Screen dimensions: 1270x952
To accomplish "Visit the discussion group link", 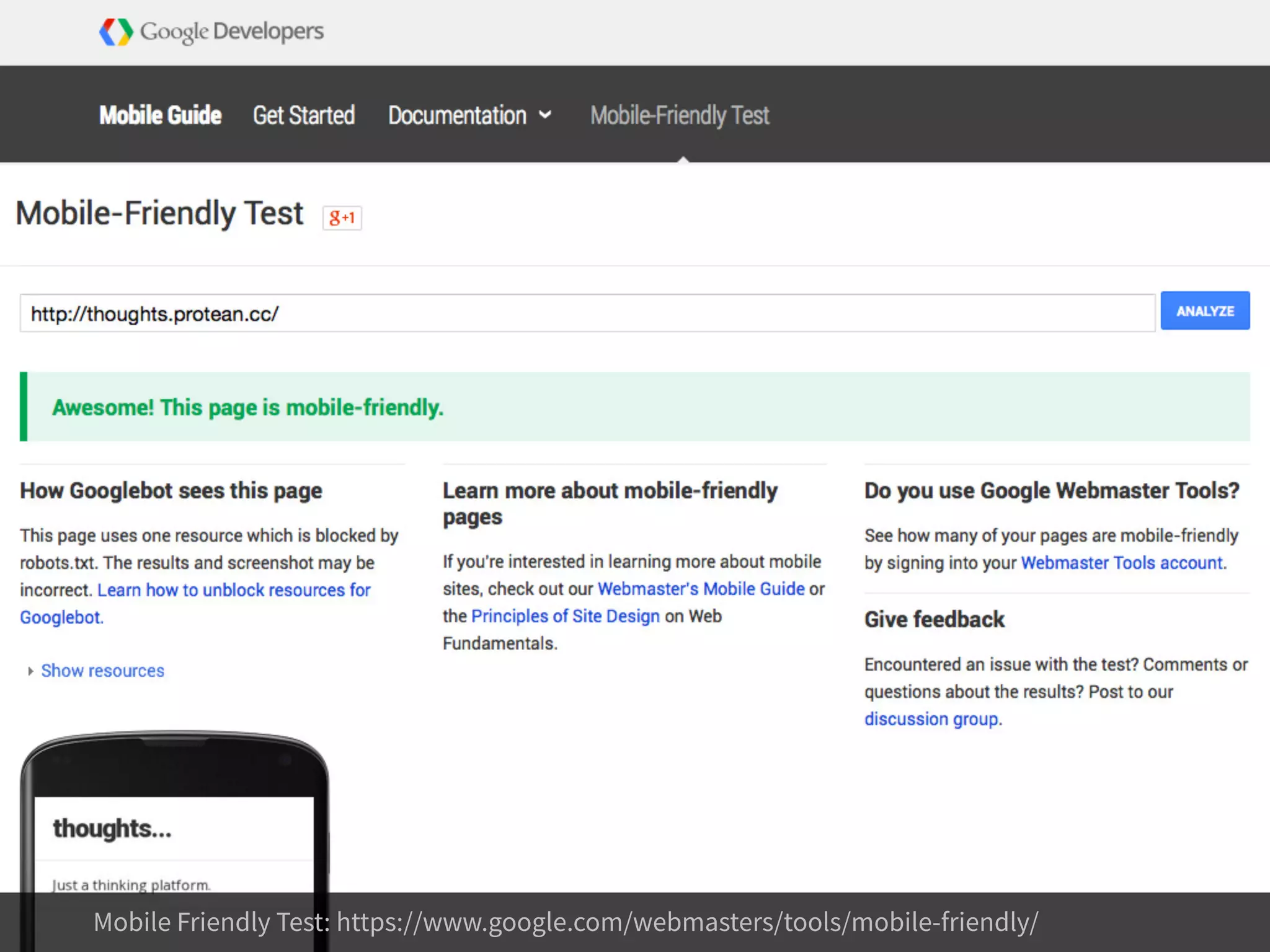I will pos(931,719).
